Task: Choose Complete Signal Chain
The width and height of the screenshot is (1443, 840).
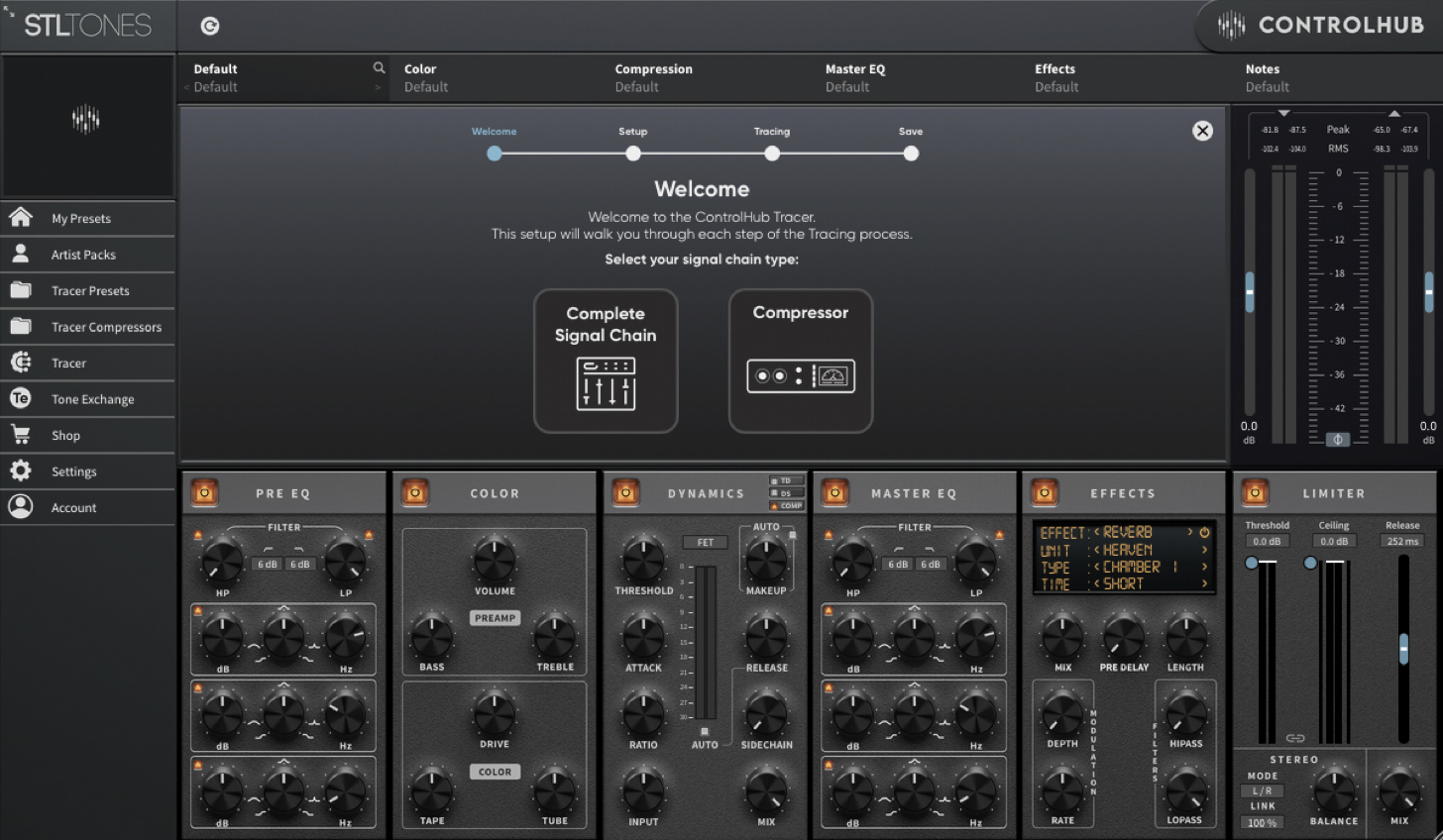Action: [x=606, y=361]
